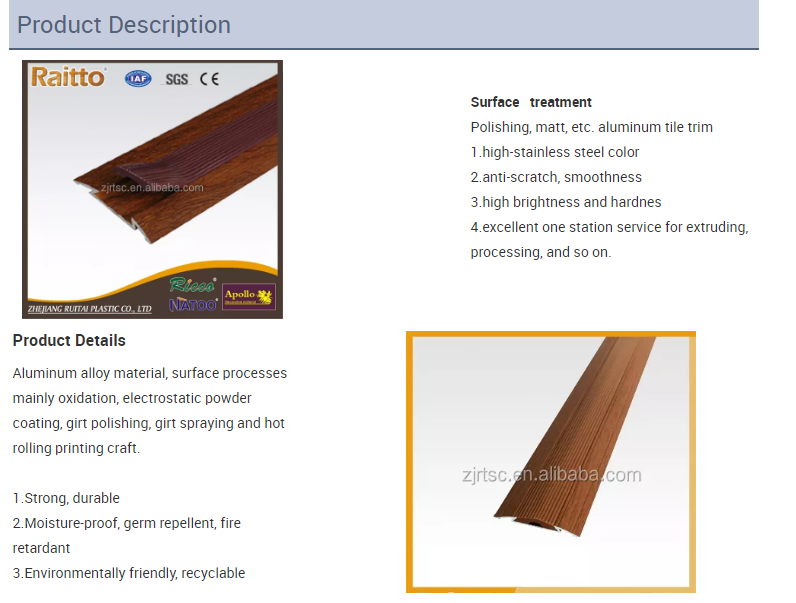This screenshot has height=603, width=796.
Task: Click the 'Strong, durable' list item
Action: click(x=66, y=498)
